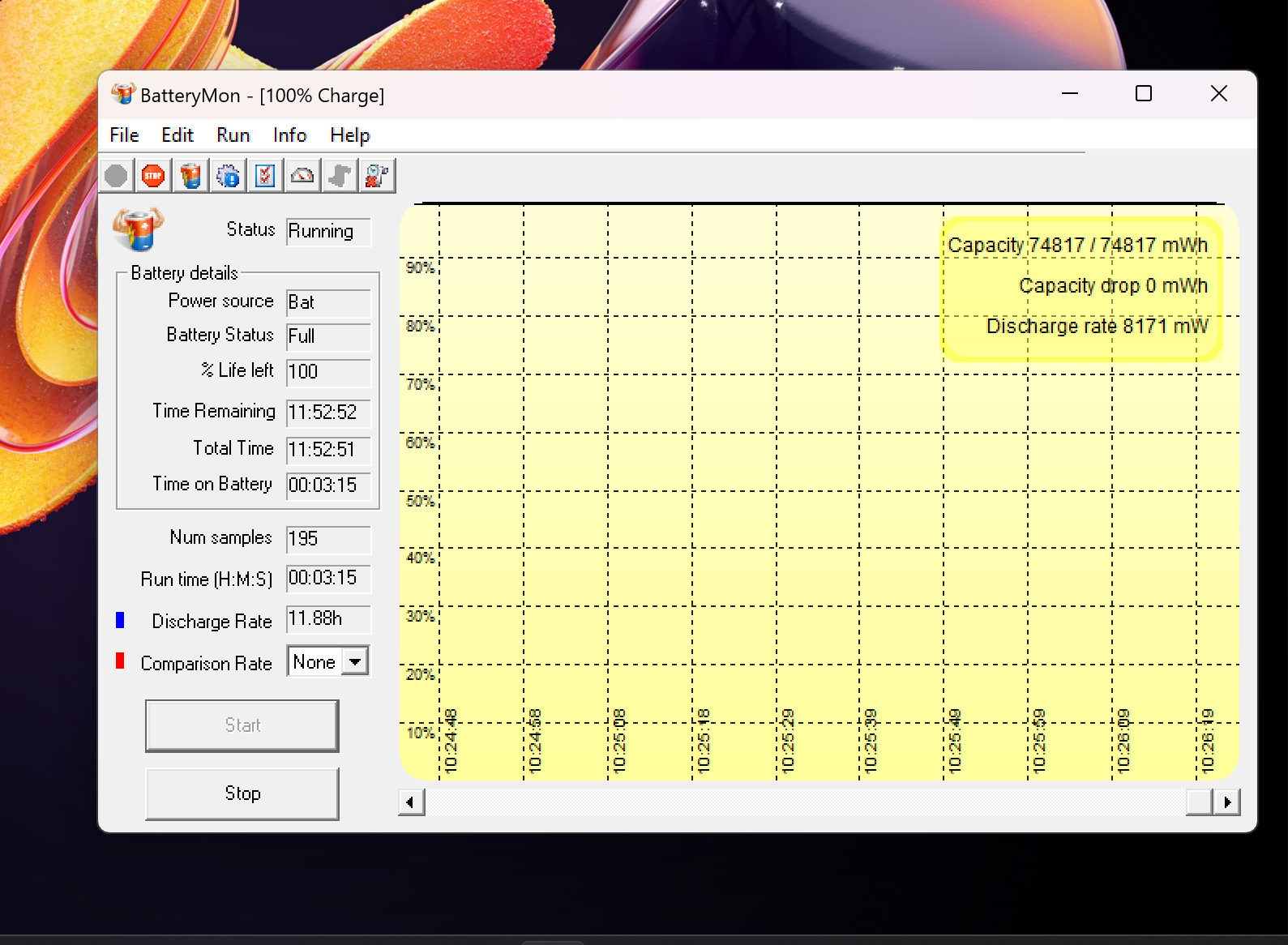Viewport: 1288px width, 945px height.
Task: Click the 10:24:48 time label on graph
Action: [451, 741]
